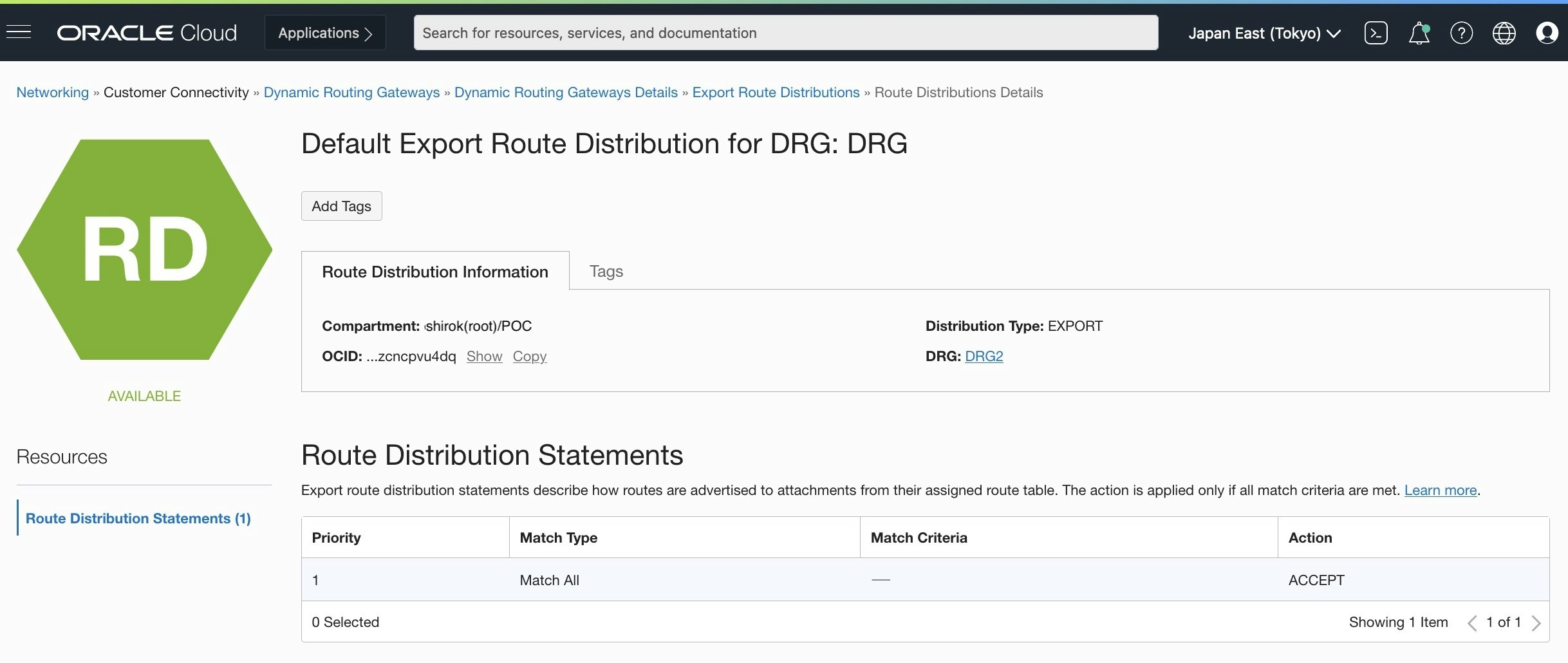The image size is (1568, 663).
Task: Show the full OCID
Action: [484, 356]
